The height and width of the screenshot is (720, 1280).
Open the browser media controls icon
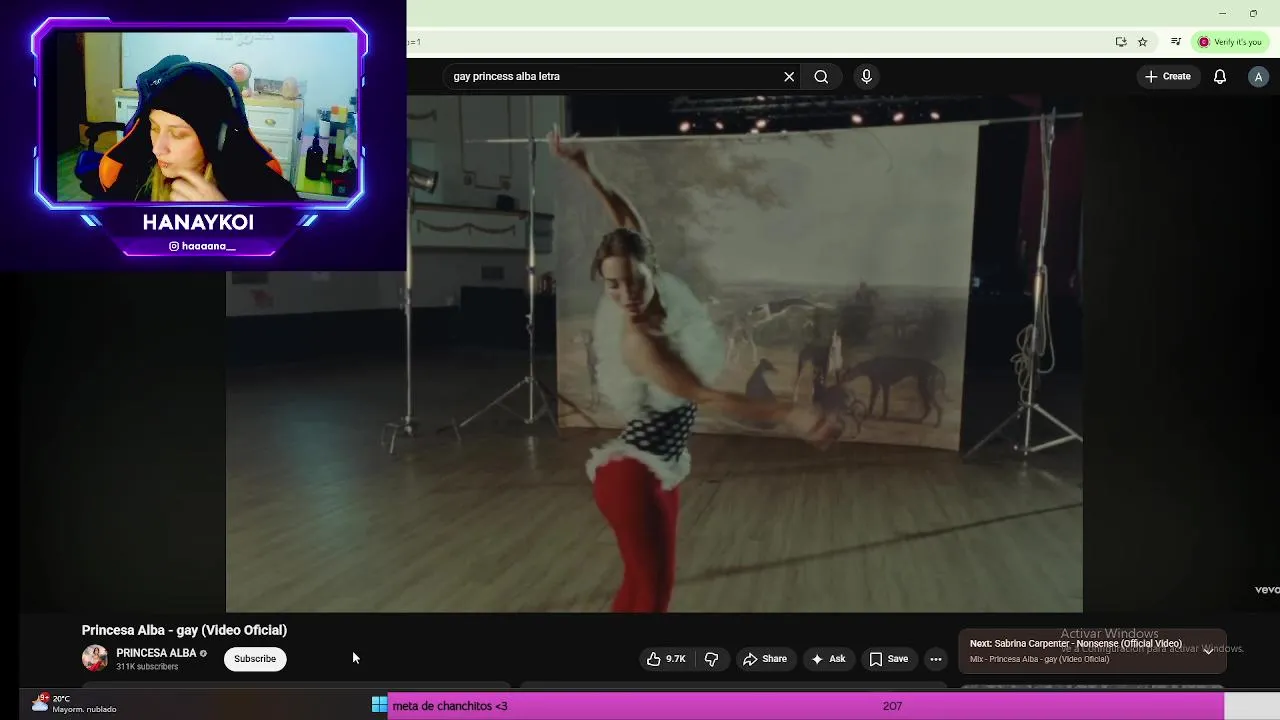(x=1176, y=42)
